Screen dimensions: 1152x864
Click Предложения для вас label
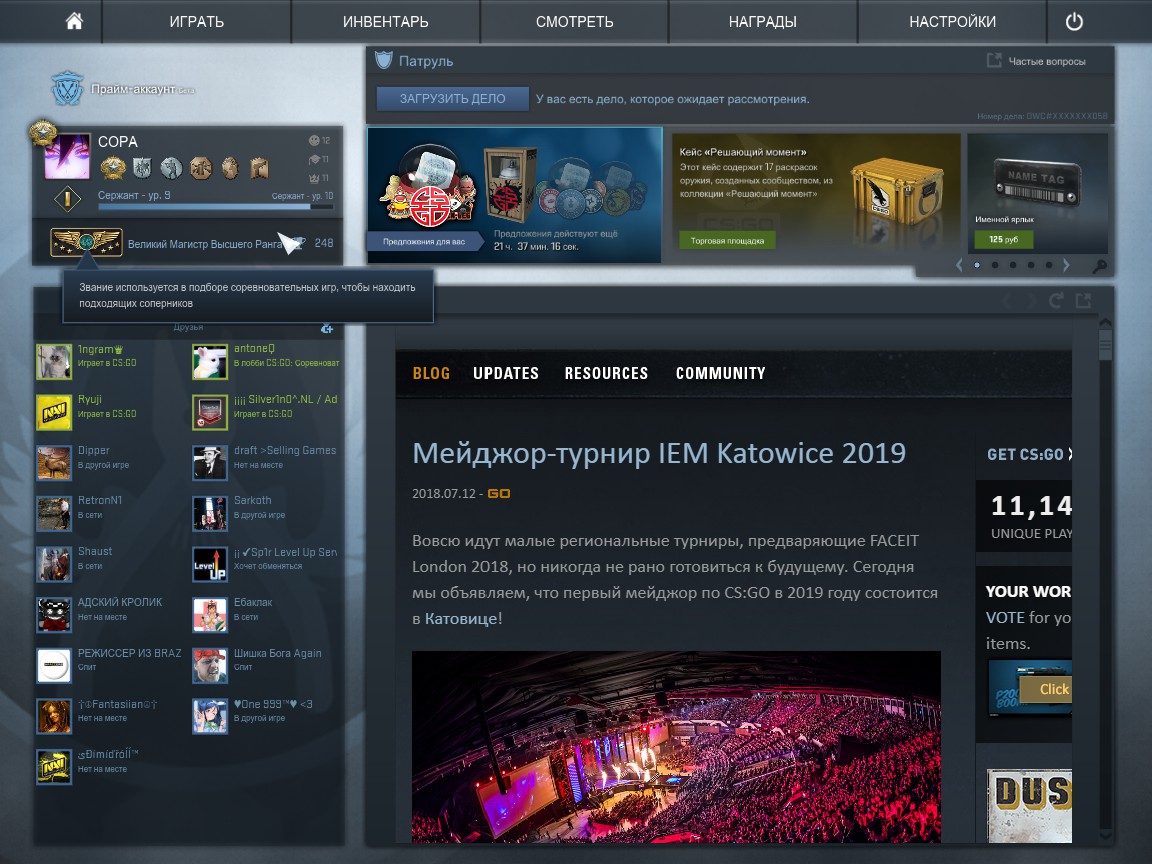[x=424, y=241]
